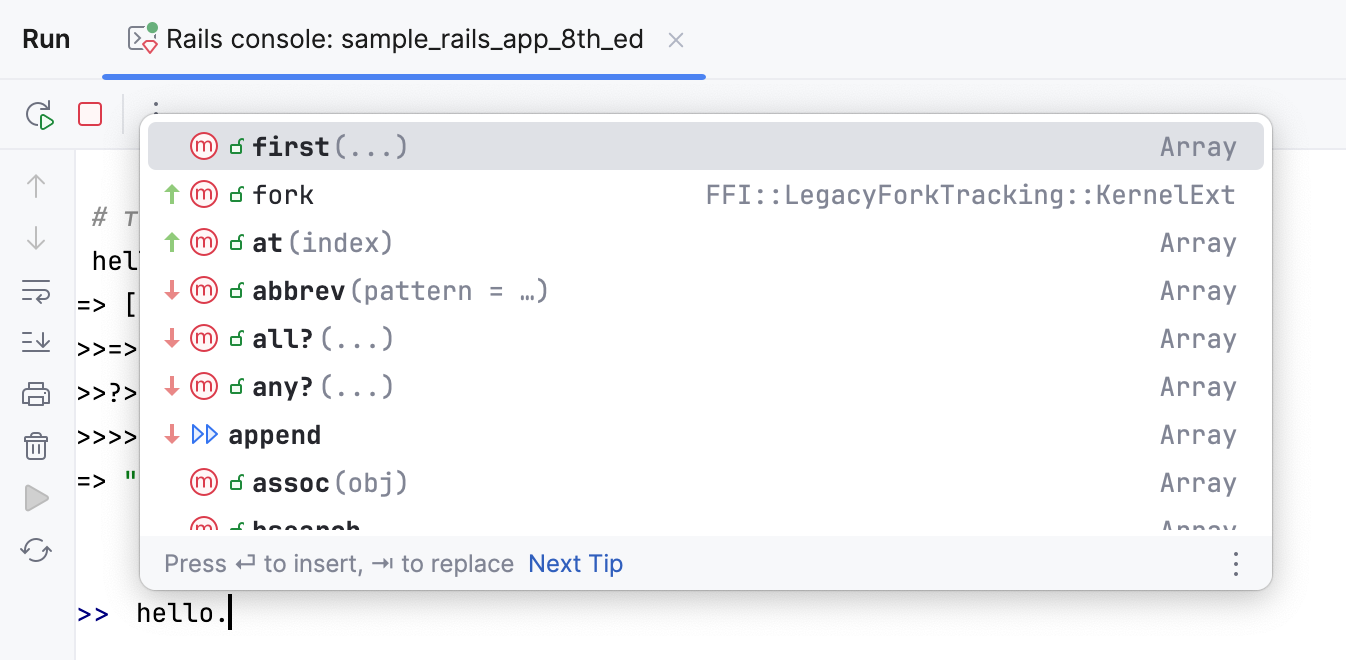Open the completion popup kebab menu
The height and width of the screenshot is (660, 1346).
[x=1236, y=564]
